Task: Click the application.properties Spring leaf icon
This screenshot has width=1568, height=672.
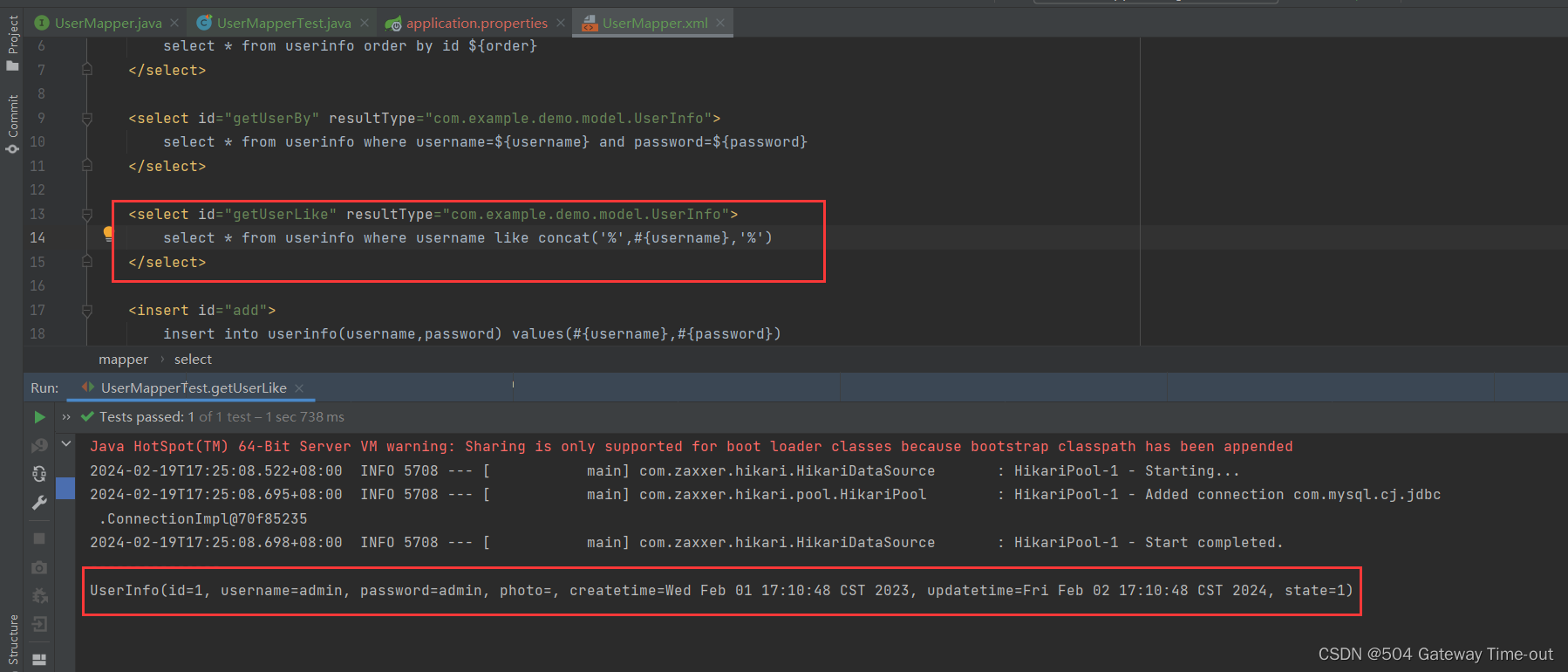Action: pyautogui.click(x=393, y=24)
